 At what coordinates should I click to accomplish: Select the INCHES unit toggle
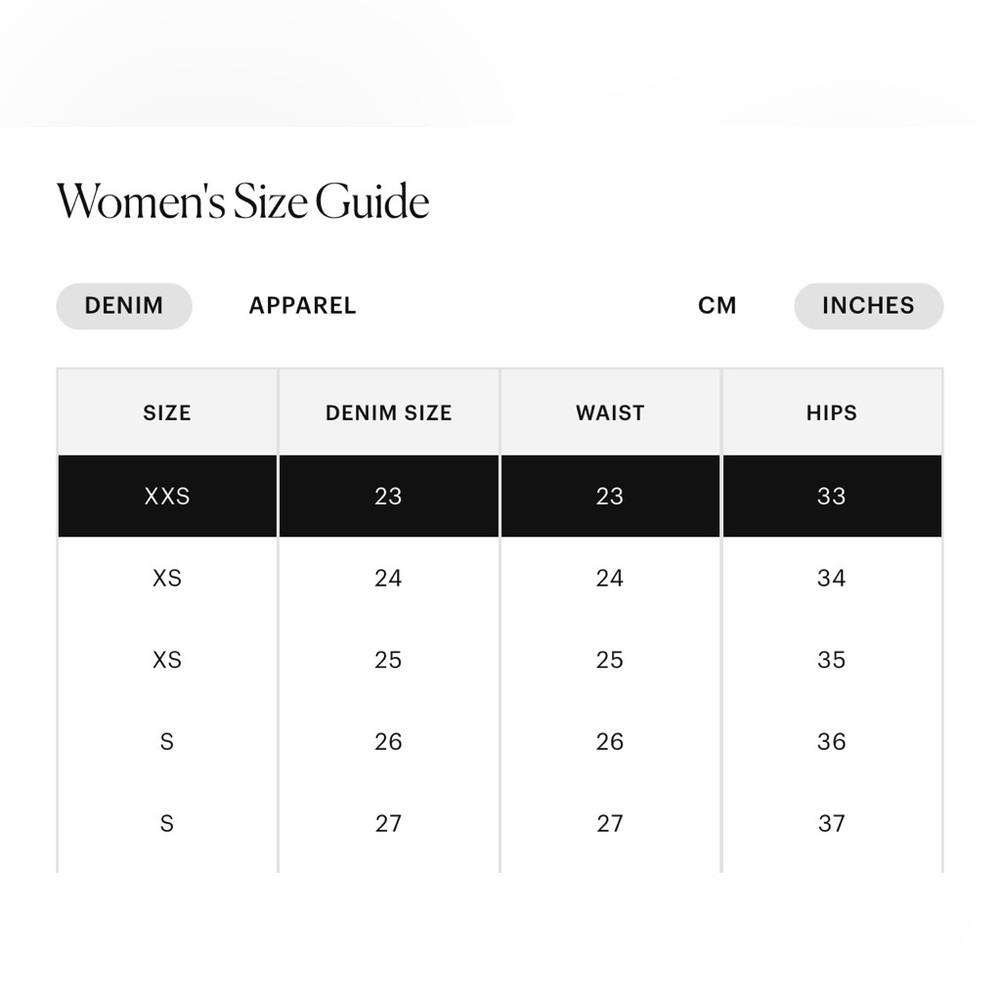click(x=868, y=306)
